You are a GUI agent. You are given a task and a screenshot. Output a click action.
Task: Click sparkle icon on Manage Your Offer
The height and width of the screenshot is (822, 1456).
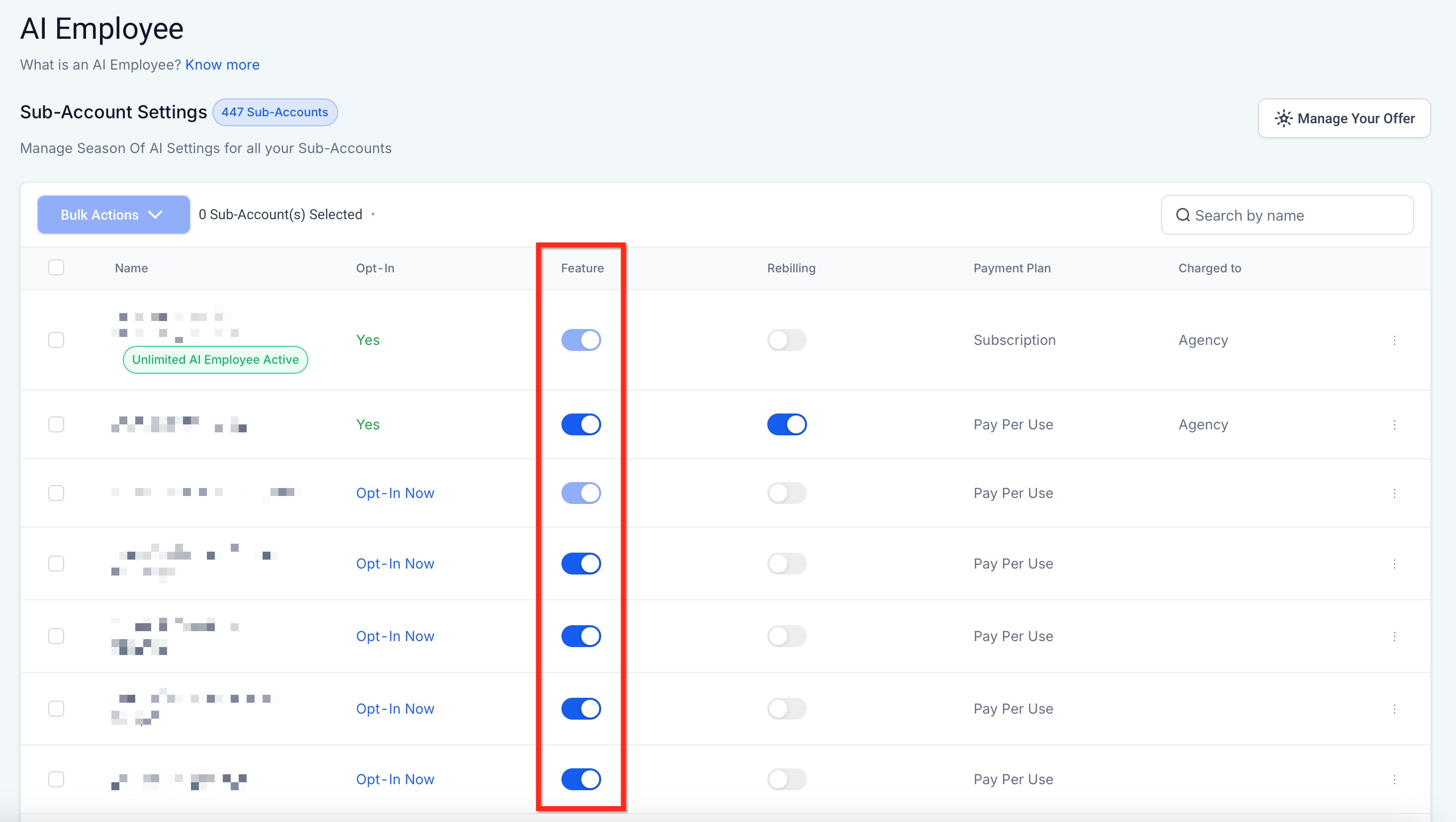point(1283,119)
